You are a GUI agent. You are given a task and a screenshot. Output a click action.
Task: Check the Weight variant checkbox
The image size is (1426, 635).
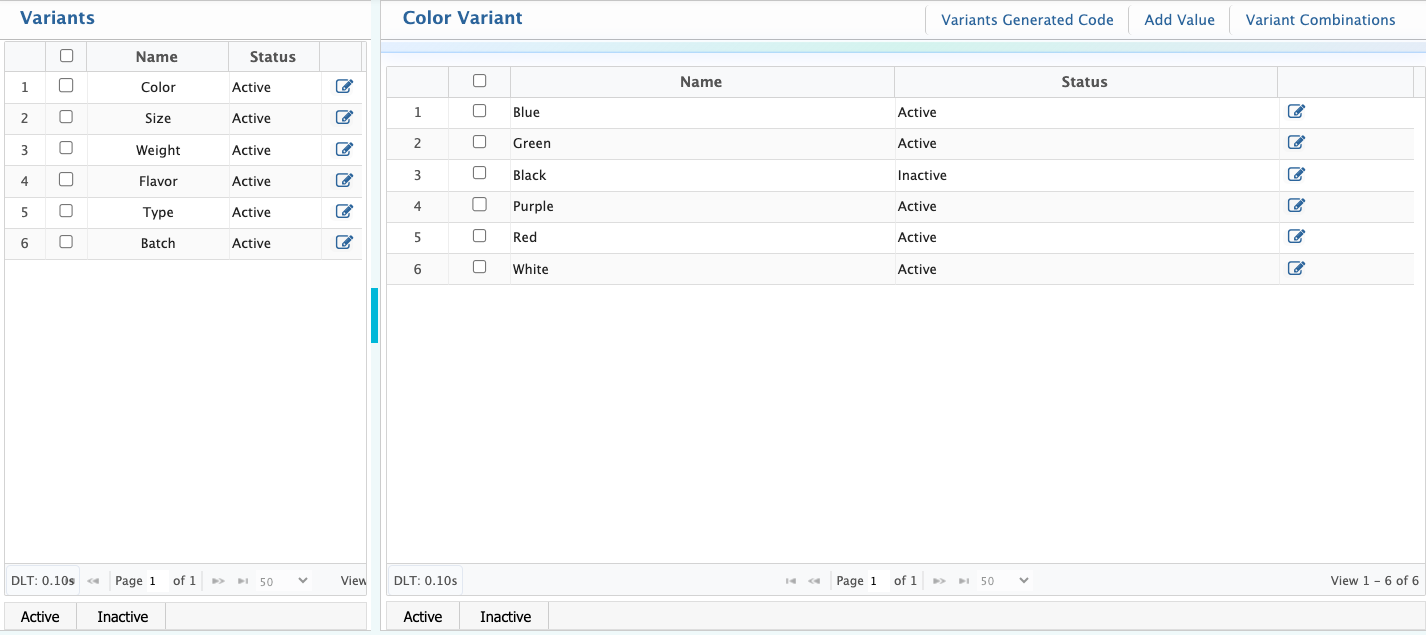pos(66,148)
